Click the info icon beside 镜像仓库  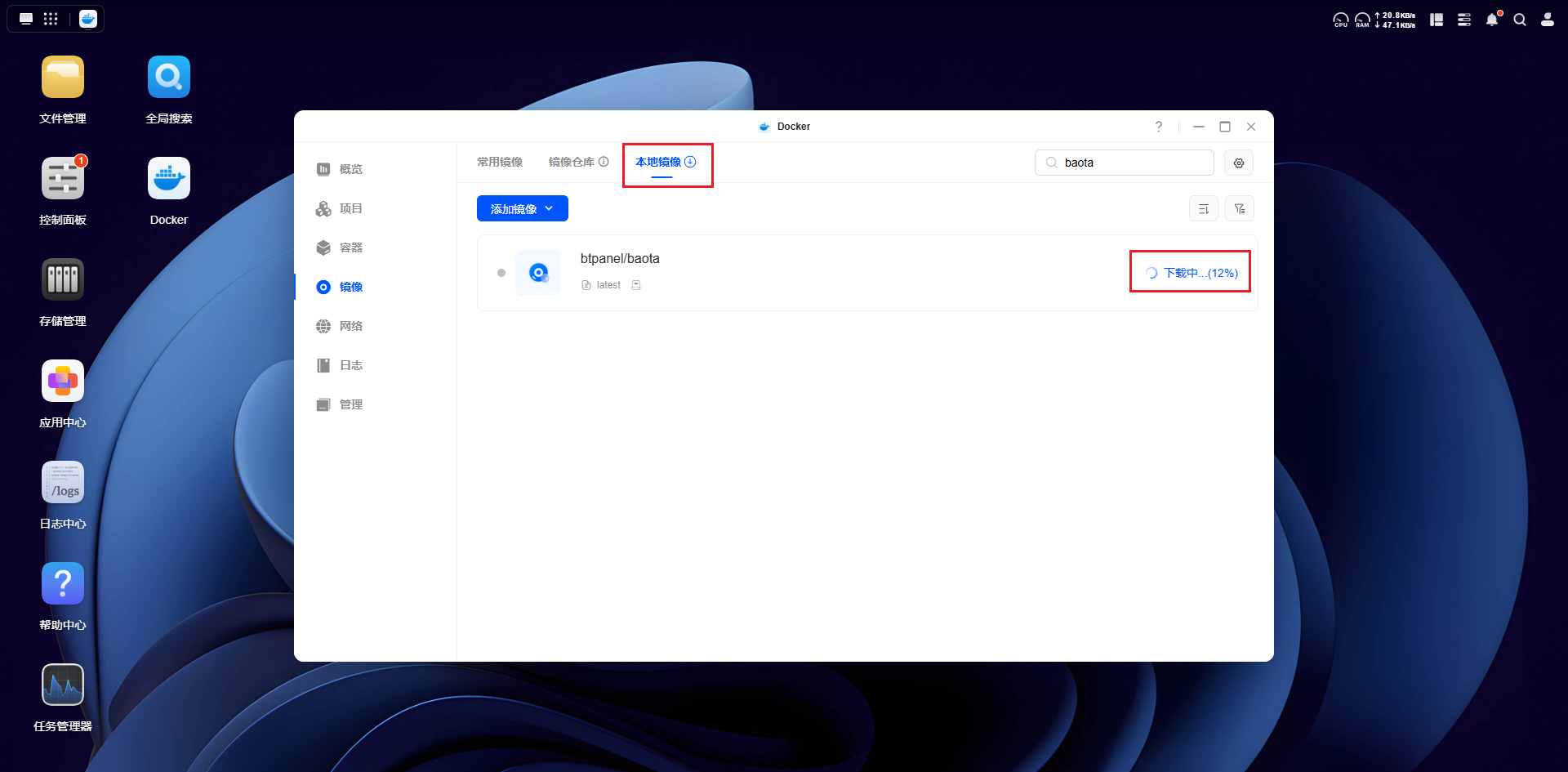604,162
